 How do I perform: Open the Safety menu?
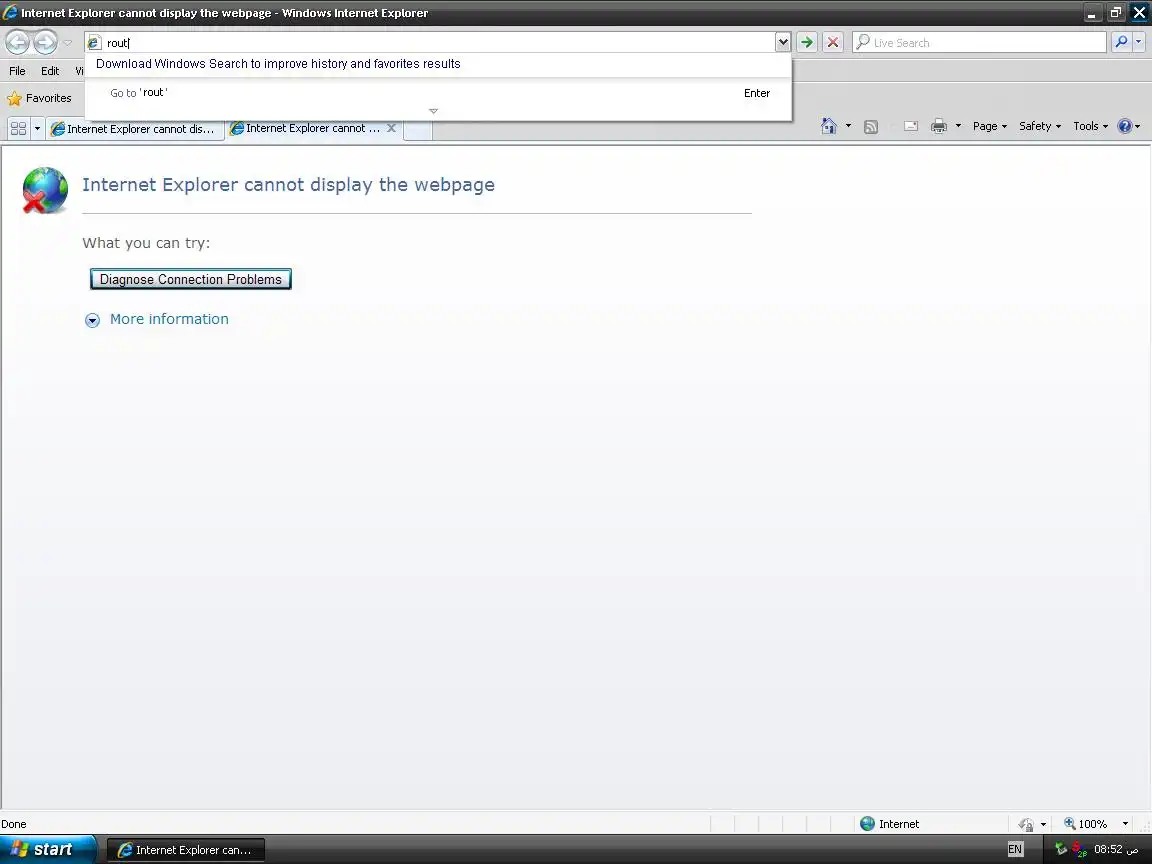pos(1040,126)
